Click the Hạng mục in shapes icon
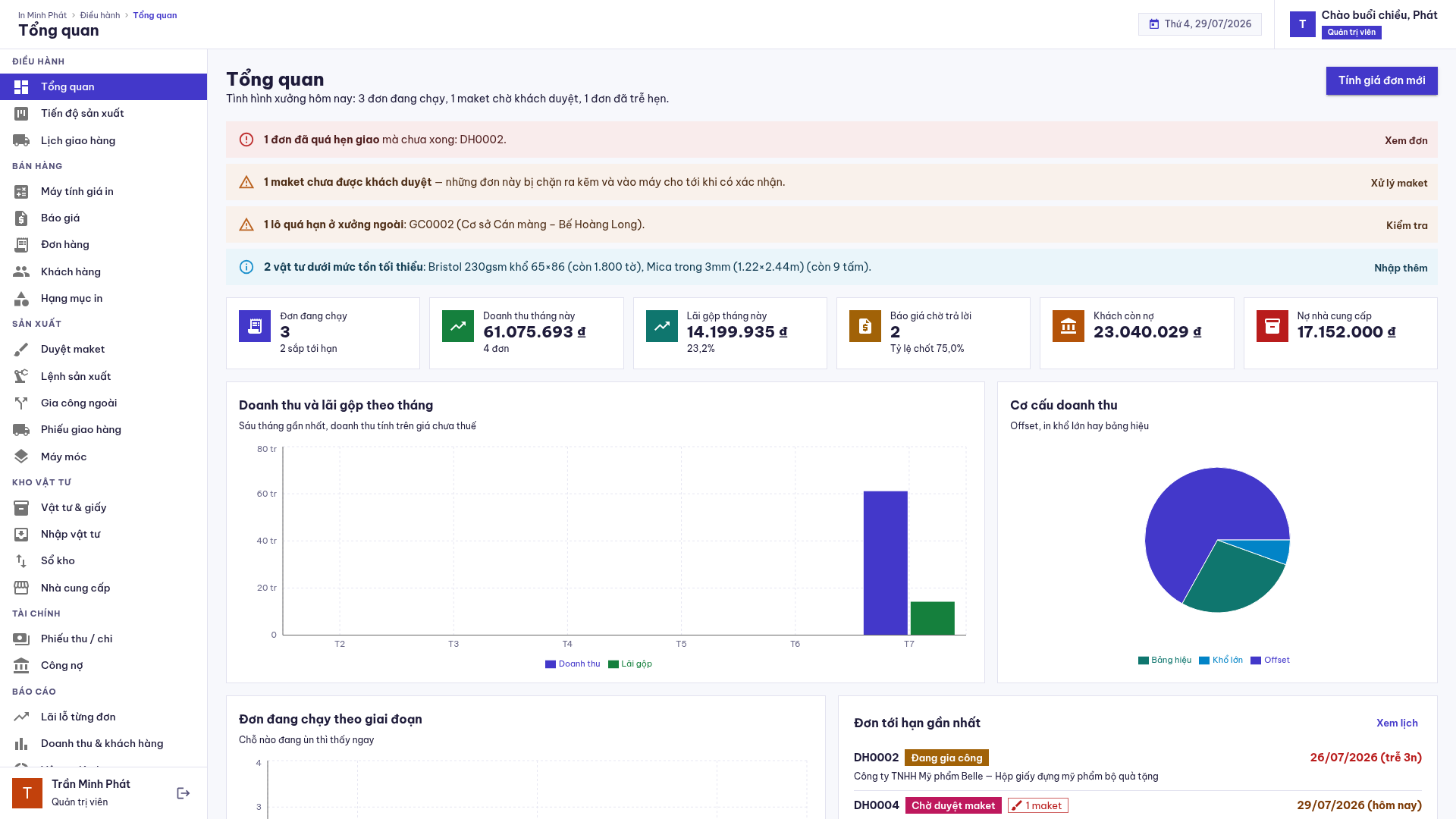 (21, 299)
